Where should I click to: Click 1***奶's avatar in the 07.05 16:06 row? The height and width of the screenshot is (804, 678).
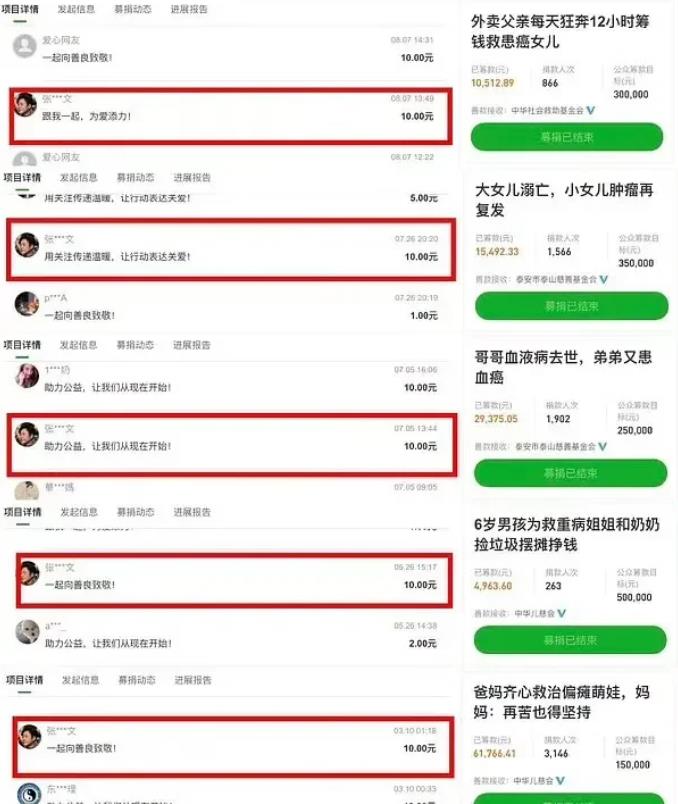click(x=27, y=376)
